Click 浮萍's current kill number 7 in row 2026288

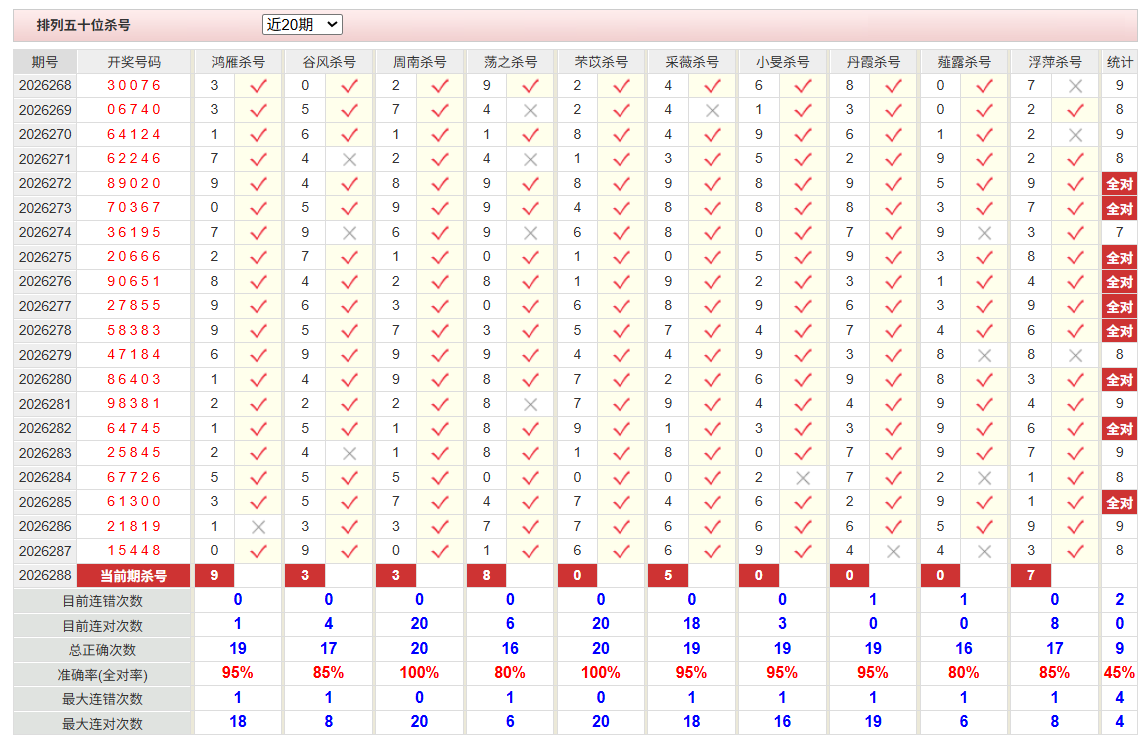pos(1031,575)
